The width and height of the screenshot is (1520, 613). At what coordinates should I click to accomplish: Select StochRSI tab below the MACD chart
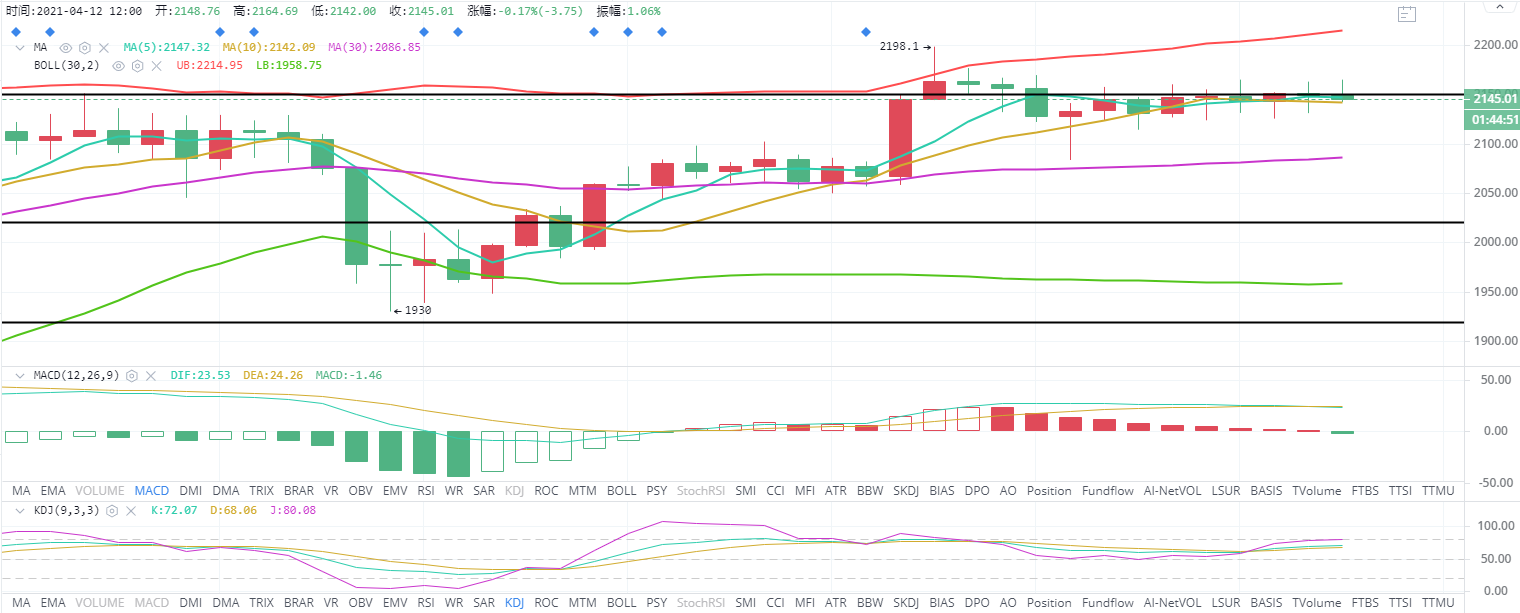[x=700, y=491]
